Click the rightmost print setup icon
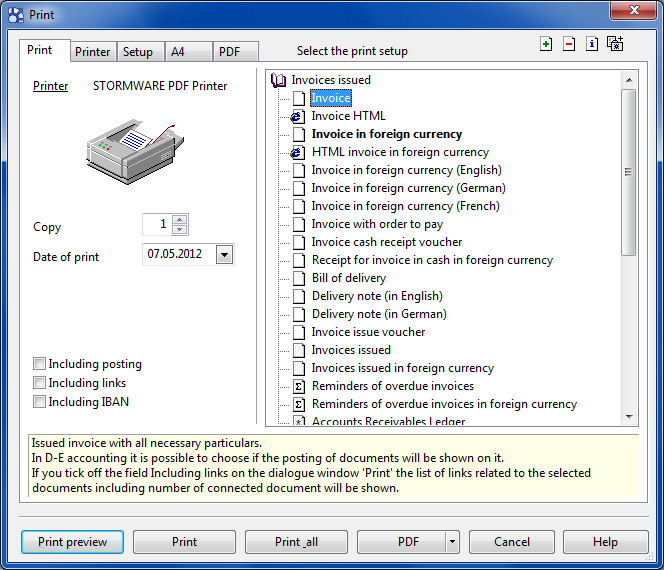This screenshot has height=570, width=664. [615, 44]
